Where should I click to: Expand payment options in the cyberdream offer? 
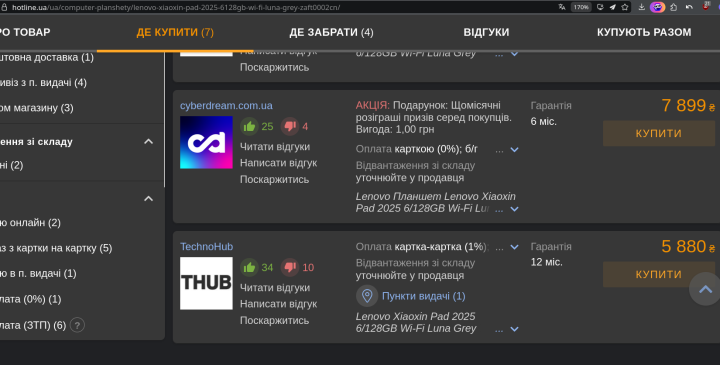[514, 149]
